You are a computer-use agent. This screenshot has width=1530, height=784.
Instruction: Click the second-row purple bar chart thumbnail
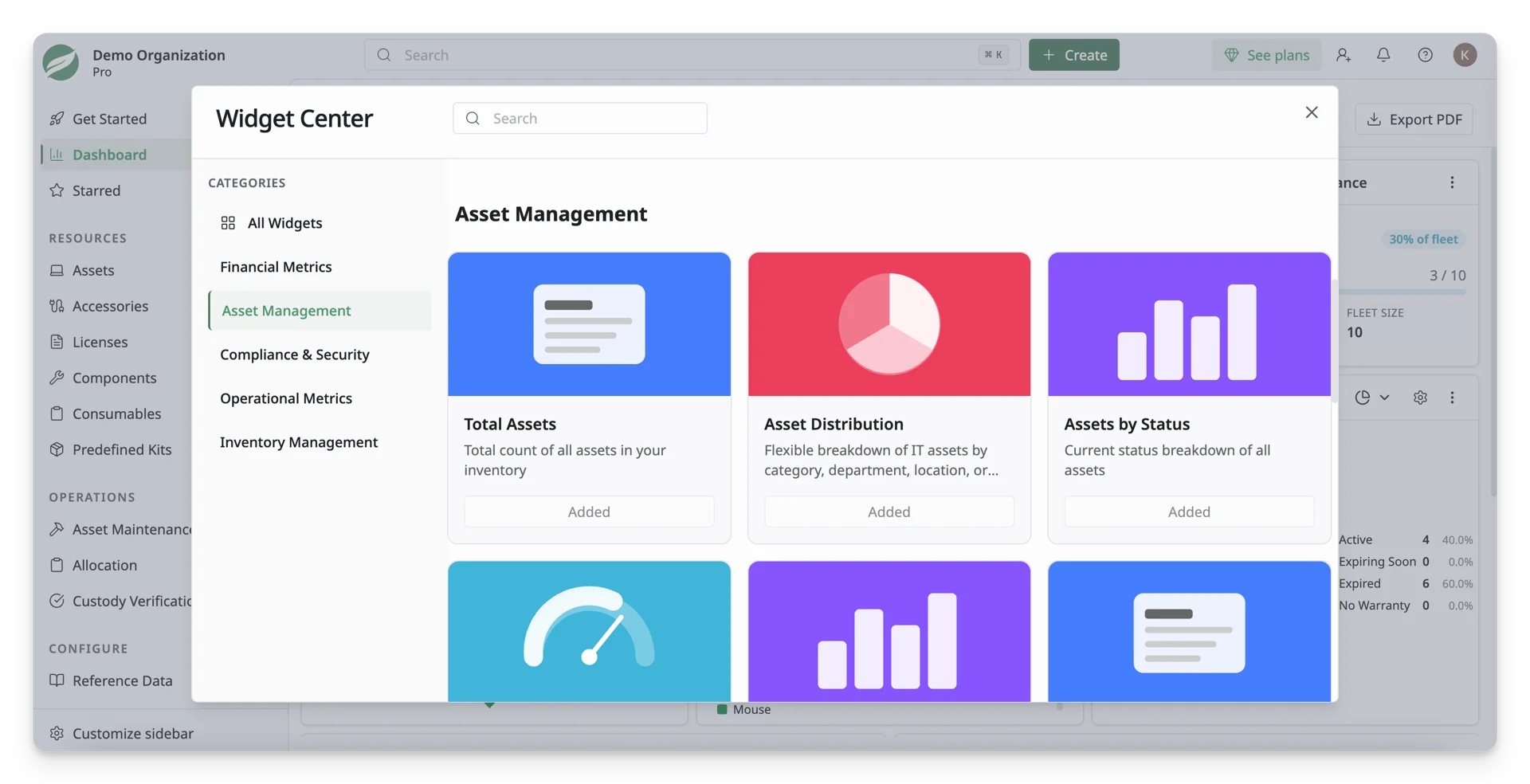click(x=889, y=631)
